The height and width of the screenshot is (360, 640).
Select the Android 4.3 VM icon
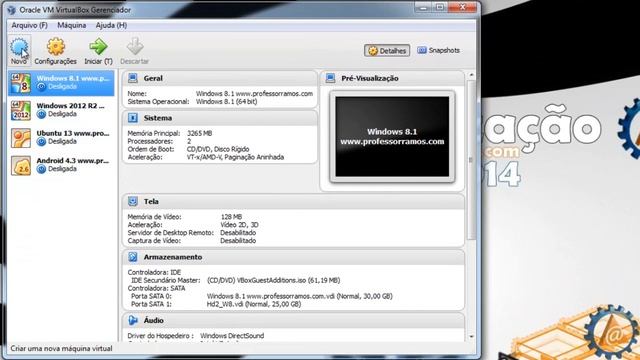(20, 165)
